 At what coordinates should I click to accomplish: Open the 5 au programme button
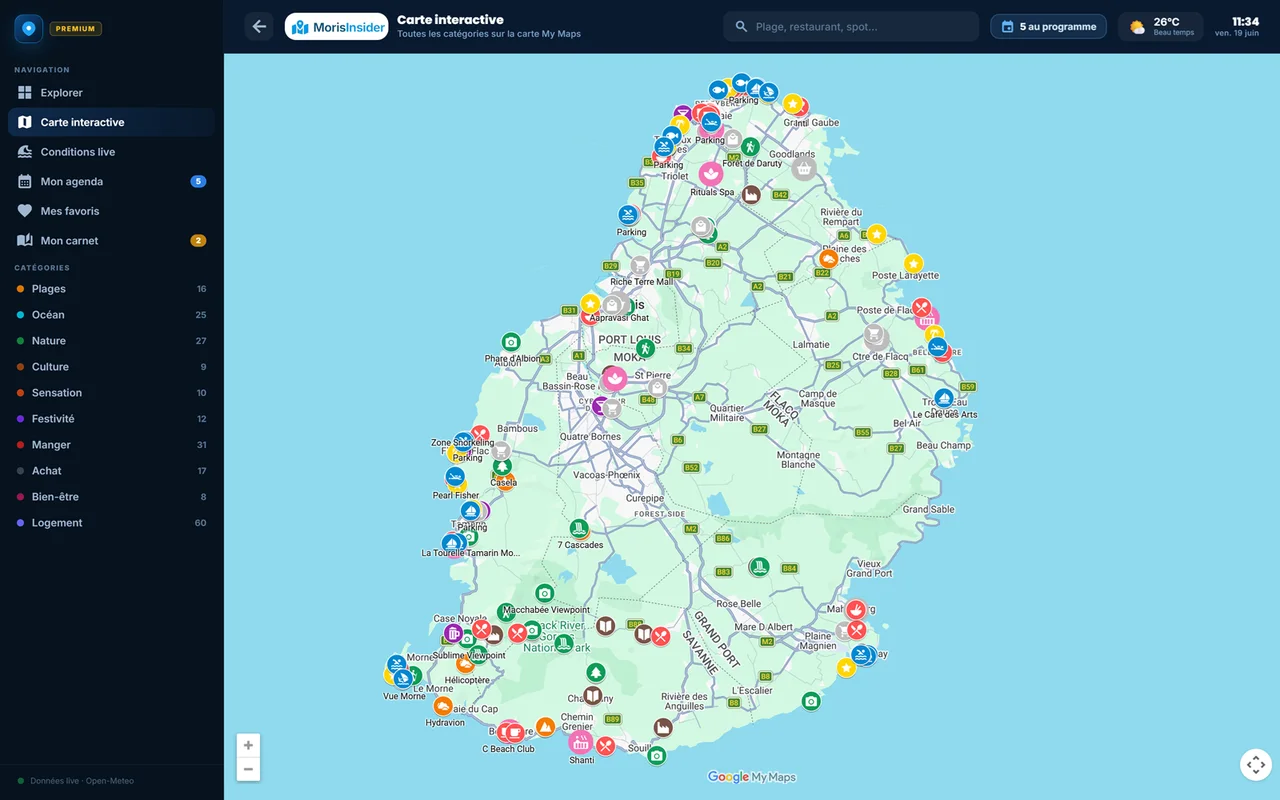click(1049, 27)
